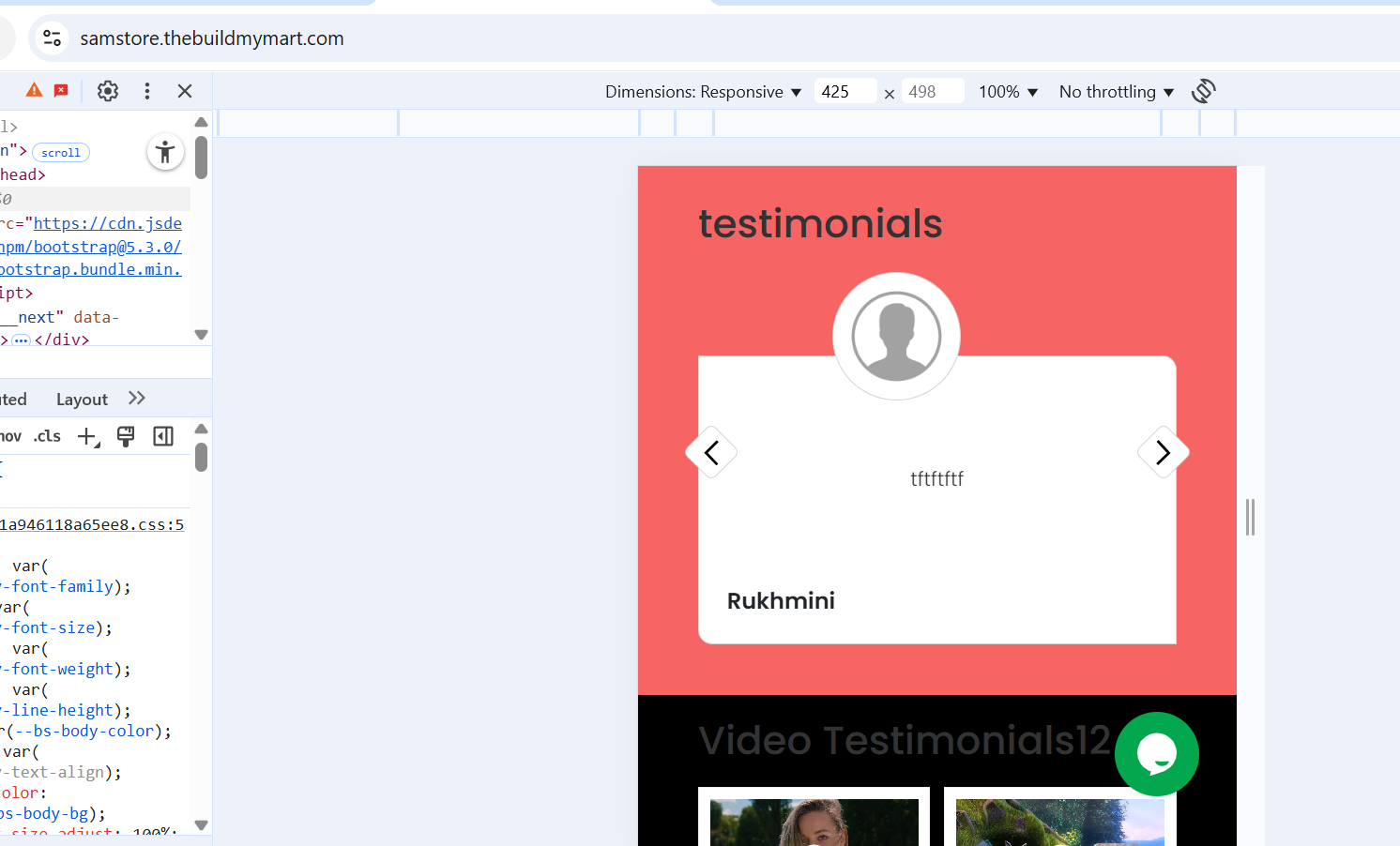Click the -line-height CSS variable
This screenshot has width=1400, height=846.
(x=56, y=711)
